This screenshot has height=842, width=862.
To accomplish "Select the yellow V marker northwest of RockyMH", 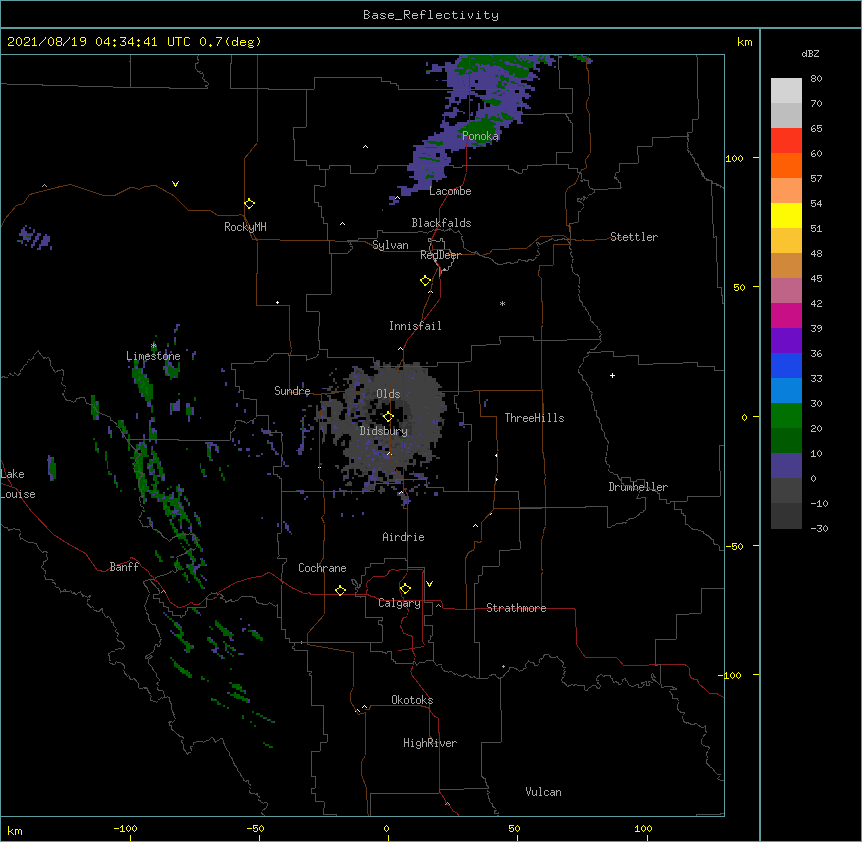I will 175,184.
